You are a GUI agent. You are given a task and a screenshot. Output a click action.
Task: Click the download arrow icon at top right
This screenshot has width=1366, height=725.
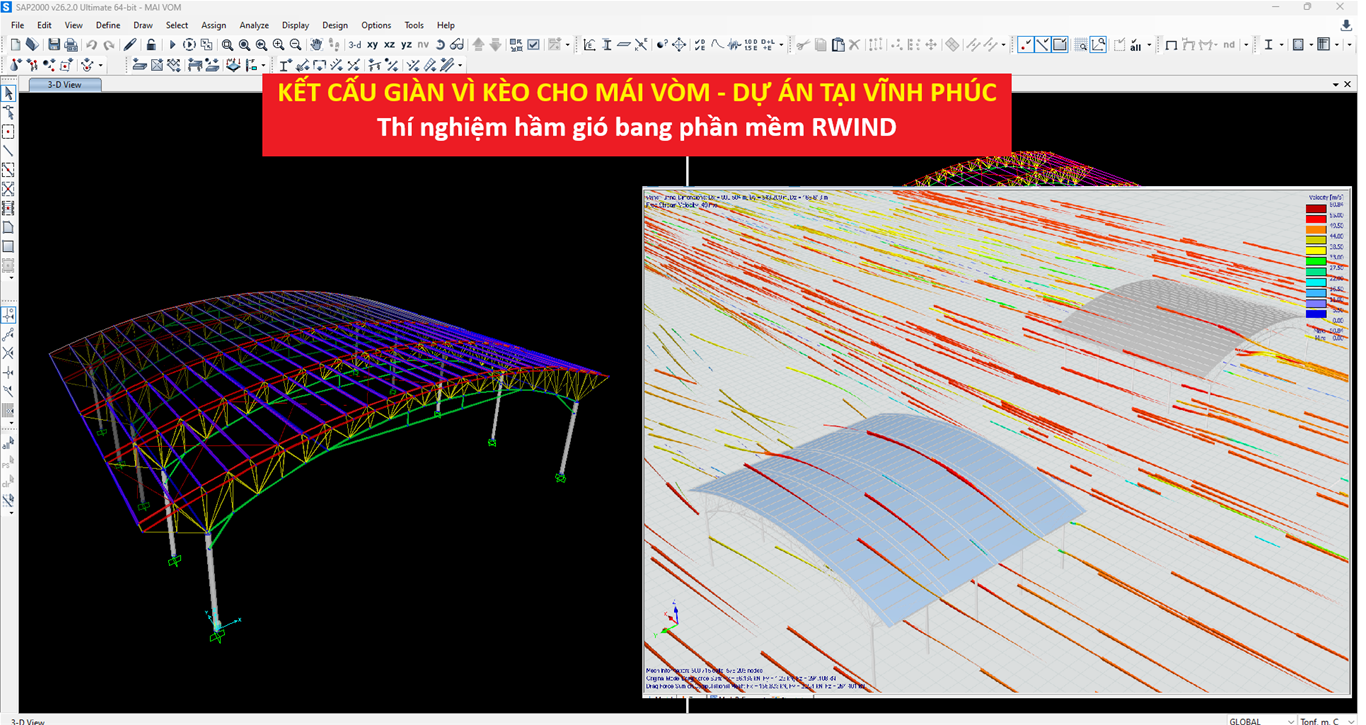1346,25
